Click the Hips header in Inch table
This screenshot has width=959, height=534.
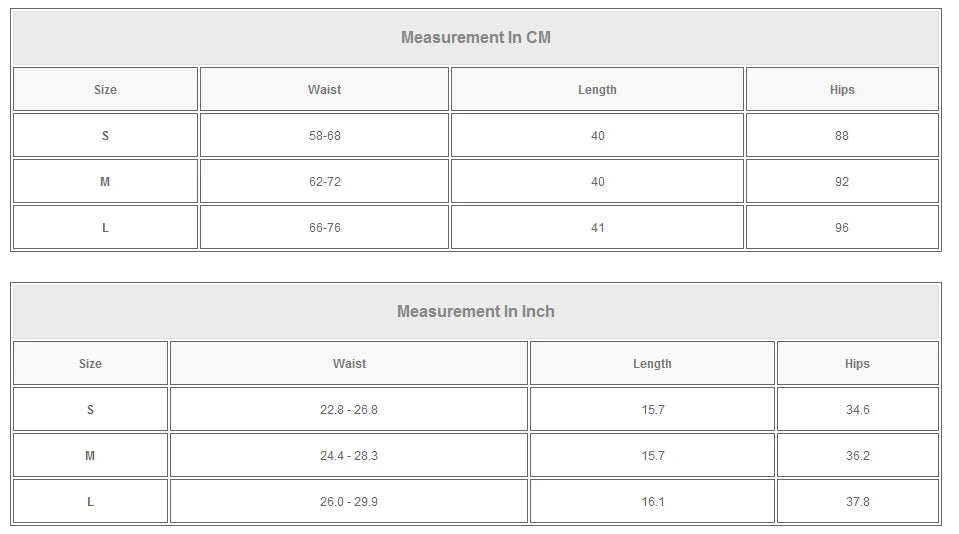[857, 364]
